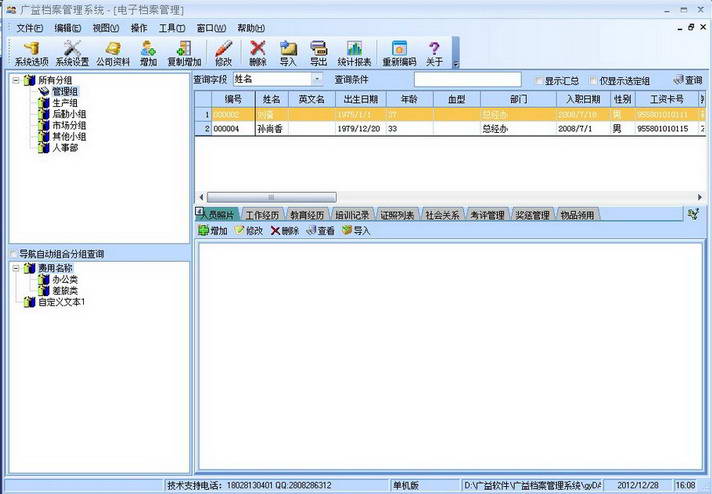This screenshot has width=712, height=494.
Task: Select row with 孙尚香
Action: (x=450, y=129)
